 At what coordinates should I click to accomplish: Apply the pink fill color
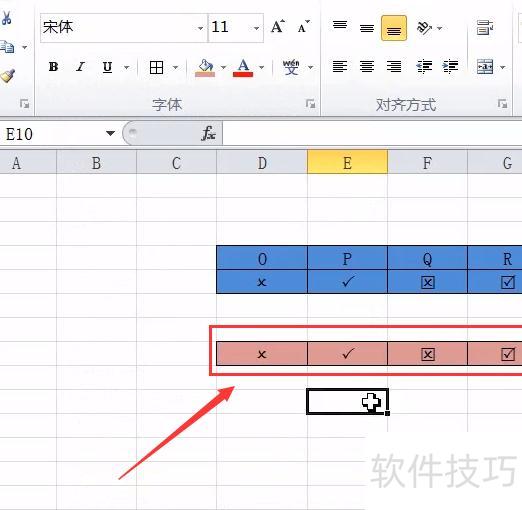[205, 68]
